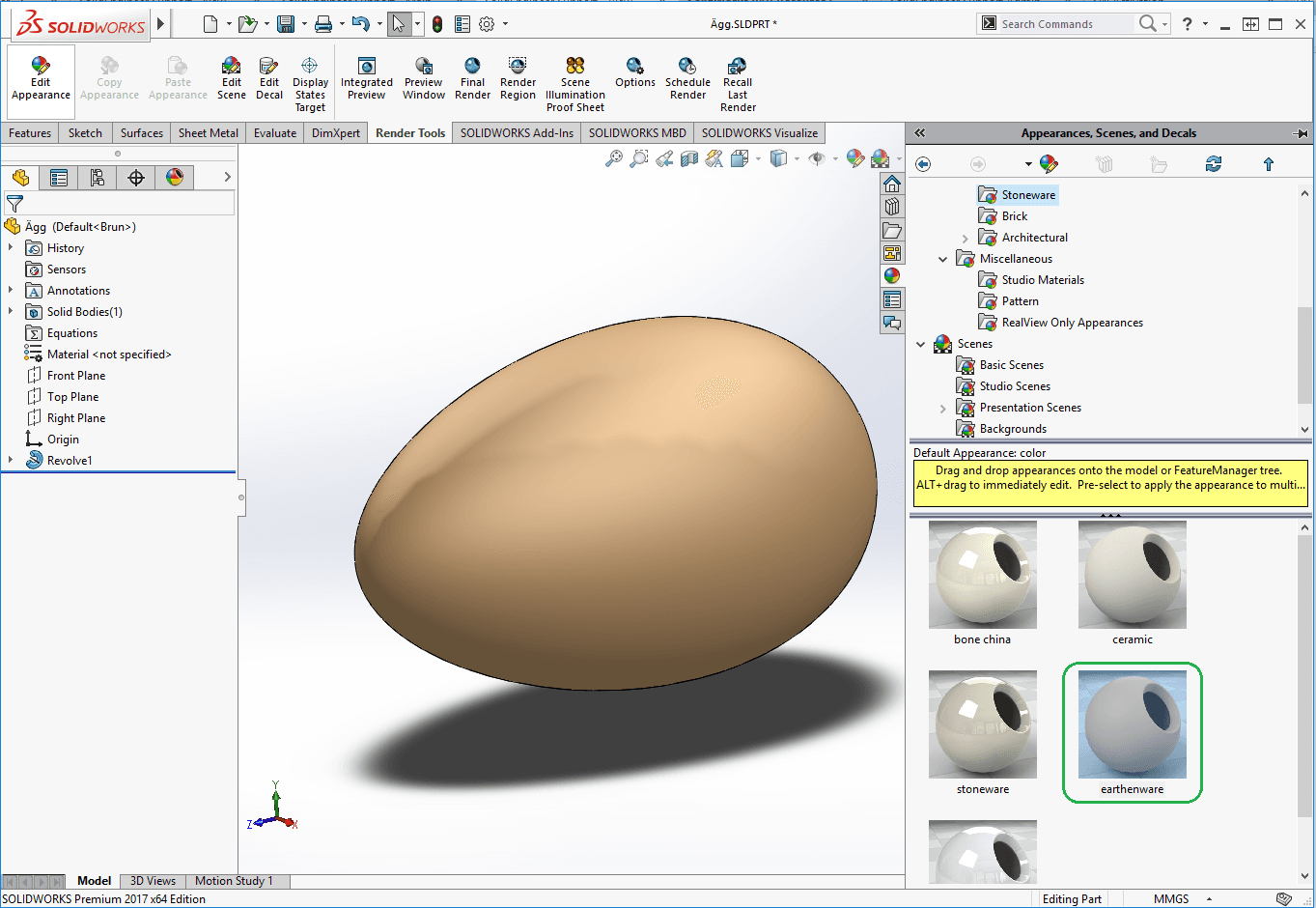Pin the Appearances, Scenes, and Decals panel
Image resolution: width=1316 pixels, height=908 pixels.
[x=1301, y=133]
